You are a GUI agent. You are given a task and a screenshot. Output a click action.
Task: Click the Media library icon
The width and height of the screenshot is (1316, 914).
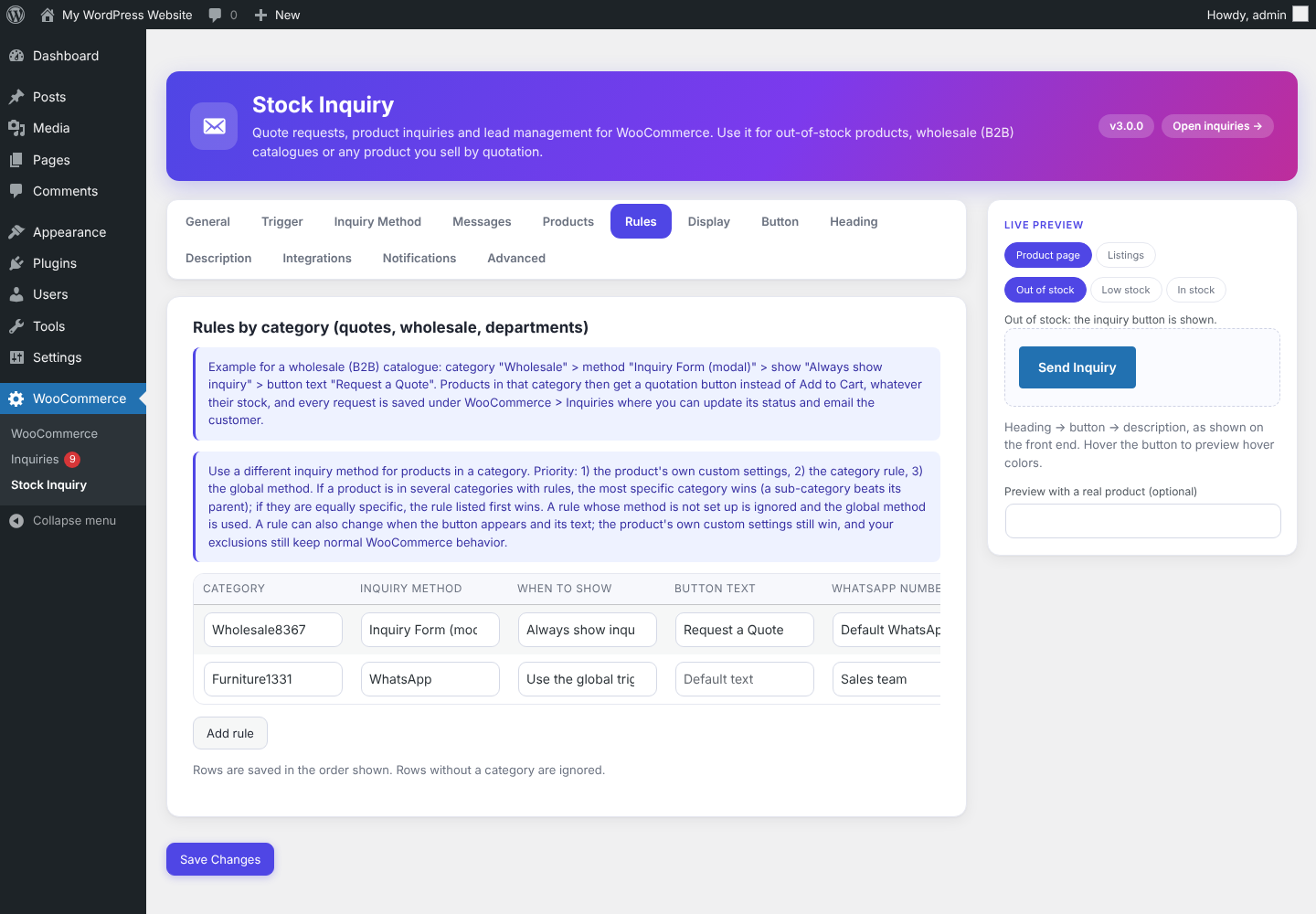tap(16, 128)
